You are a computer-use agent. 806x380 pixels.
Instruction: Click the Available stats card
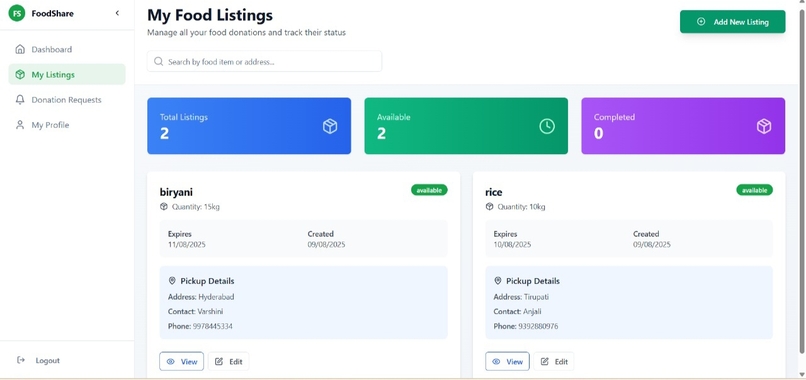tap(466, 126)
